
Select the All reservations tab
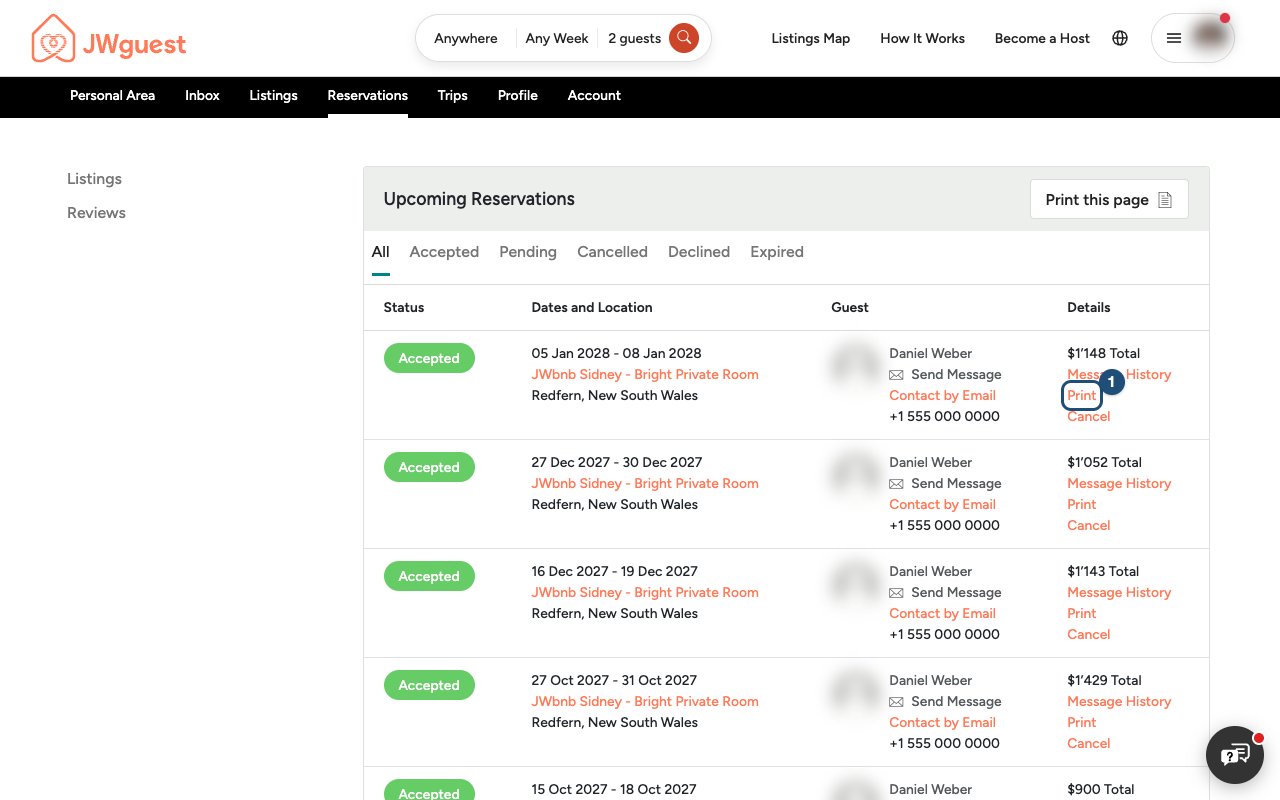click(x=380, y=252)
